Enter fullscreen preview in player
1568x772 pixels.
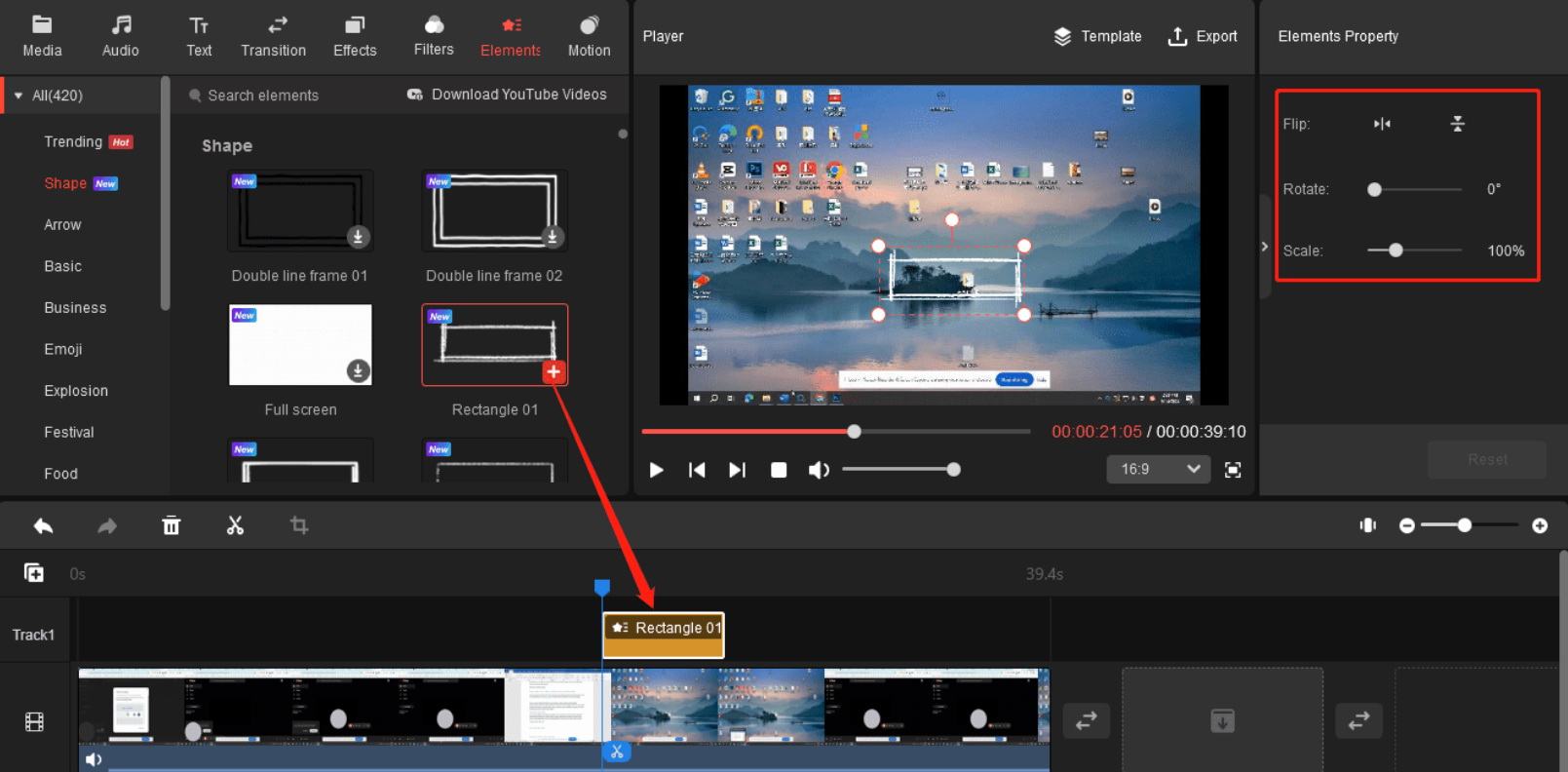pyautogui.click(x=1233, y=470)
